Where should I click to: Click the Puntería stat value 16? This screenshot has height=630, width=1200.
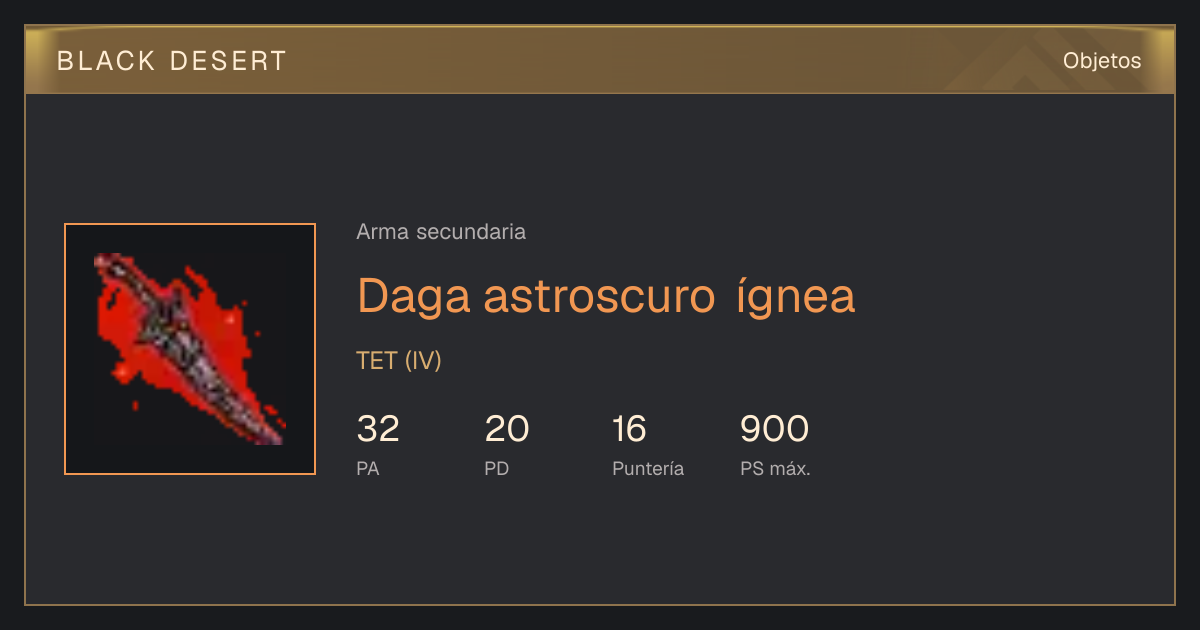630,429
